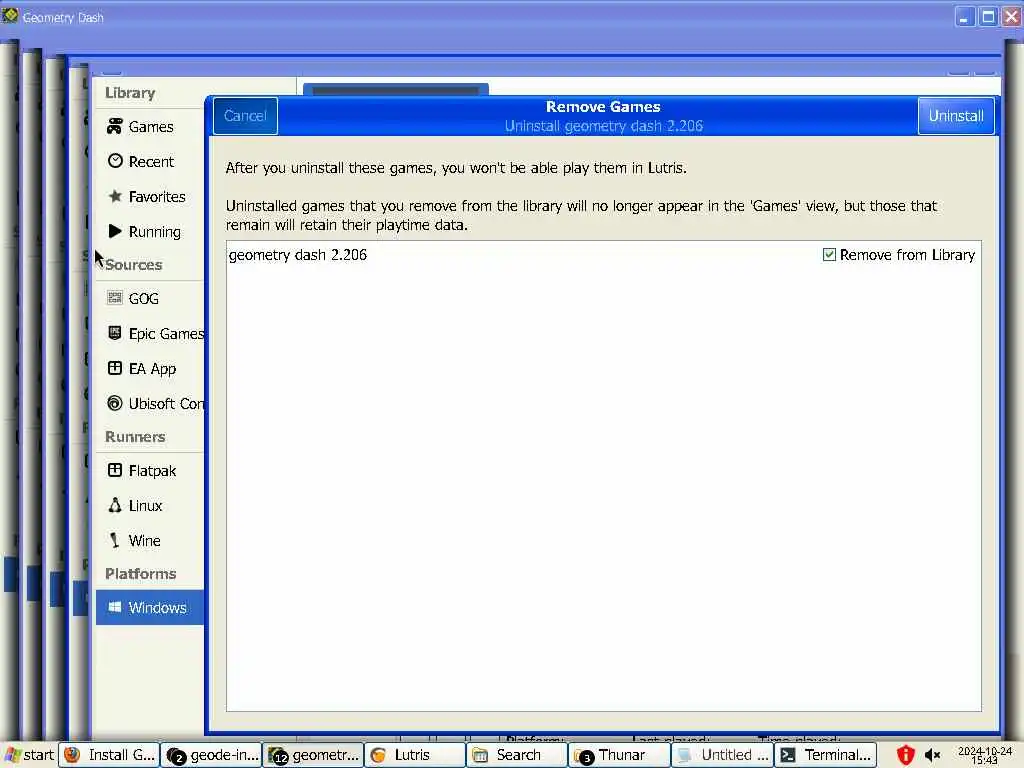Cancel the Remove Games dialog

[x=246, y=116]
